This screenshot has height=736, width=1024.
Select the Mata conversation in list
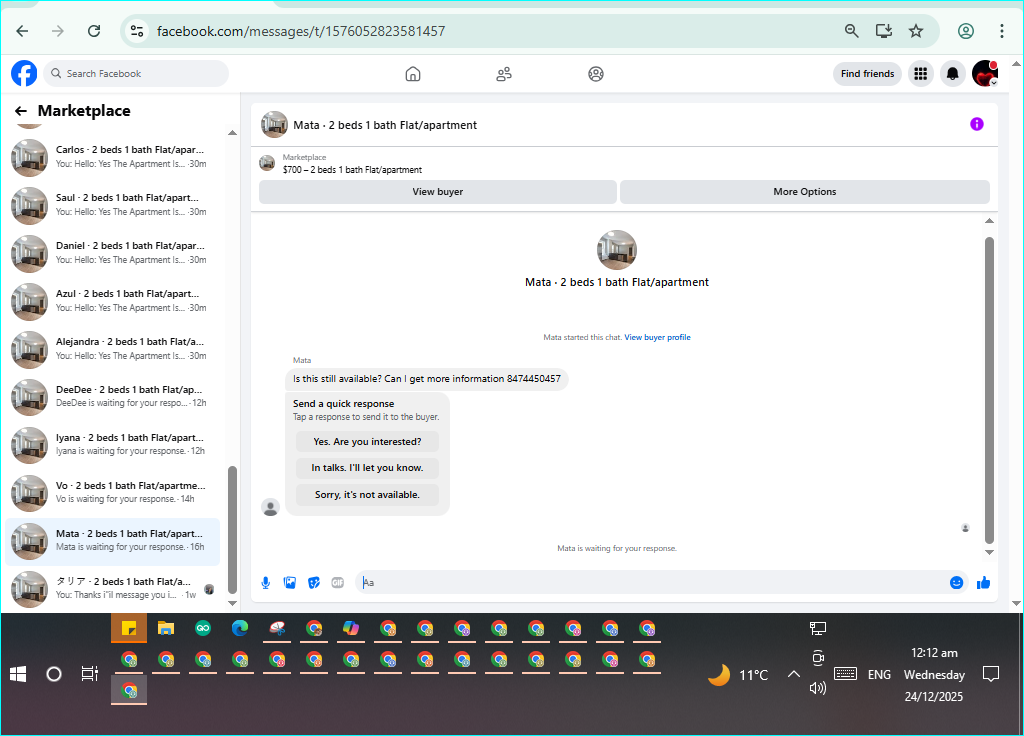(x=112, y=541)
